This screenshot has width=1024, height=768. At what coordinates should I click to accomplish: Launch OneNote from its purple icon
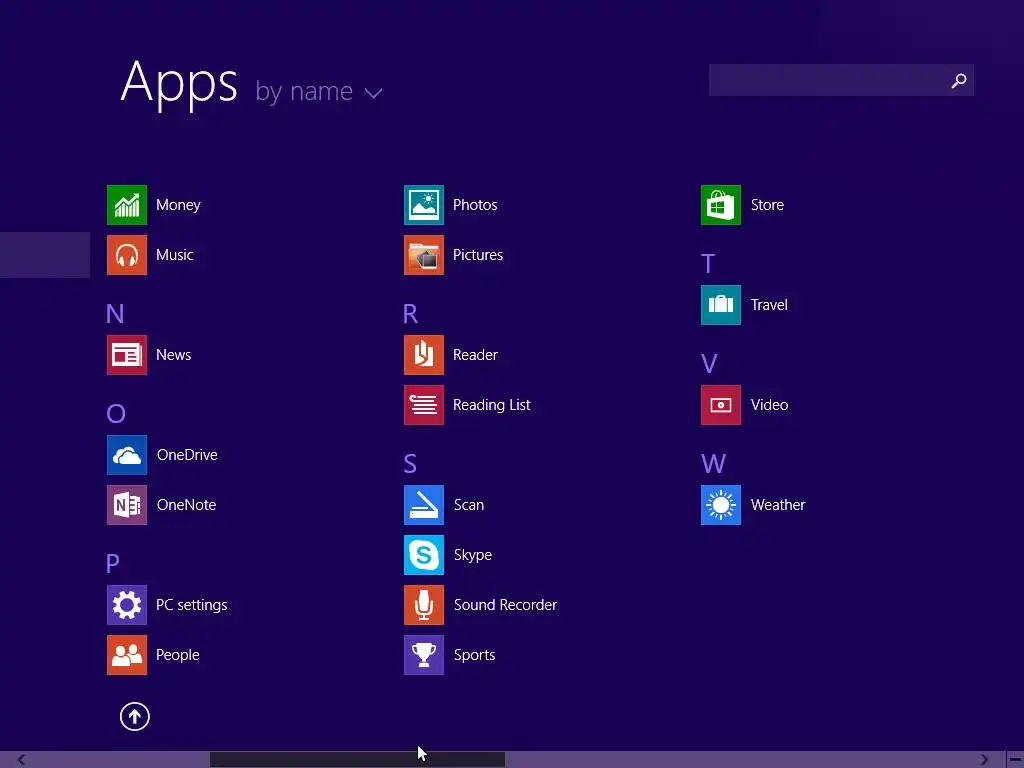click(127, 505)
